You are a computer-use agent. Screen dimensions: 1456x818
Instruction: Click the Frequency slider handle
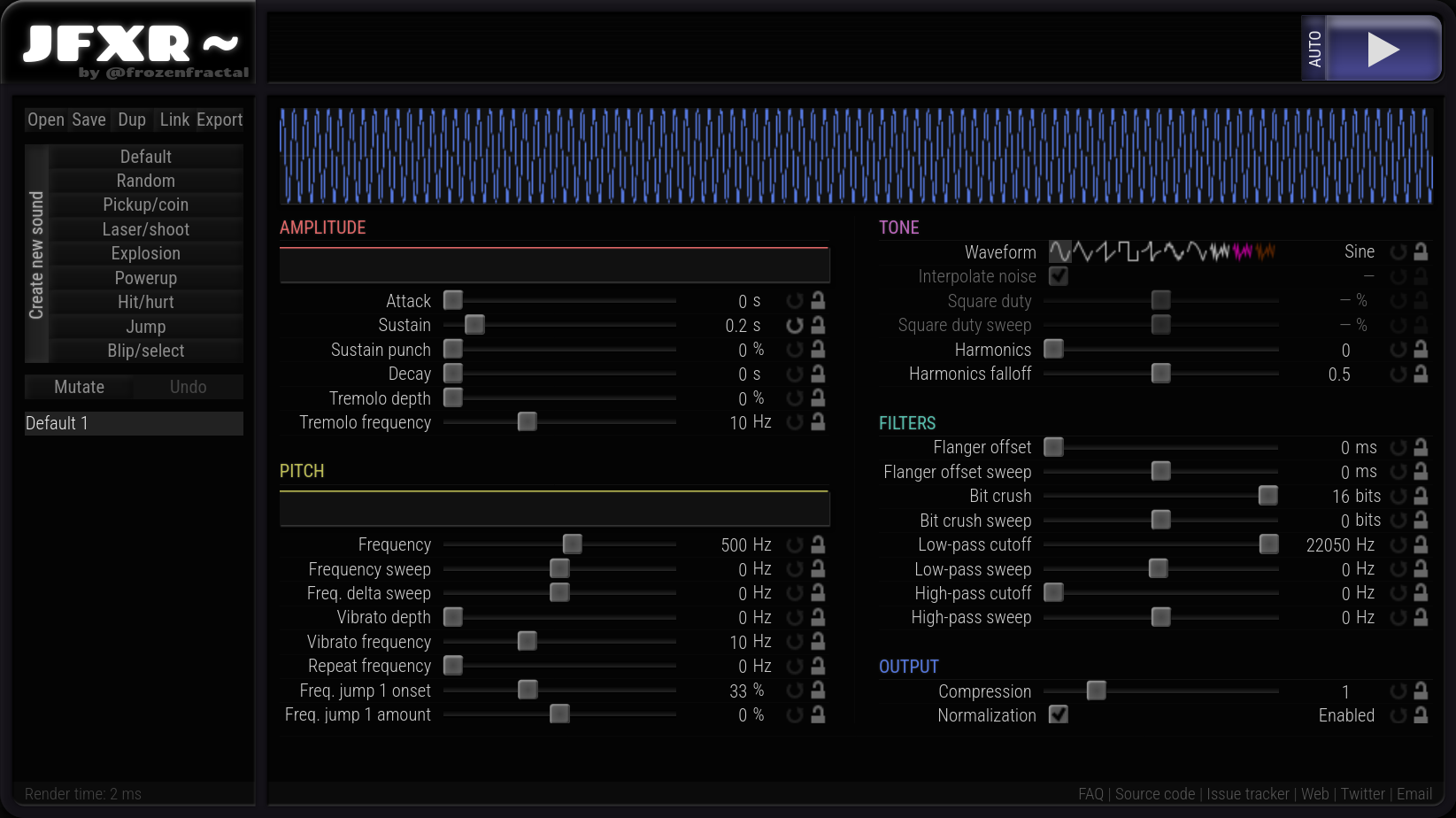click(573, 544)
